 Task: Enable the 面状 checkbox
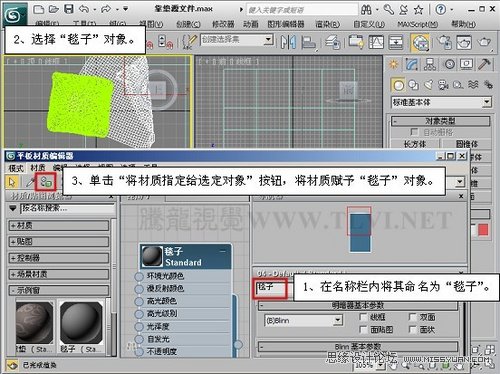click(413, 330)
